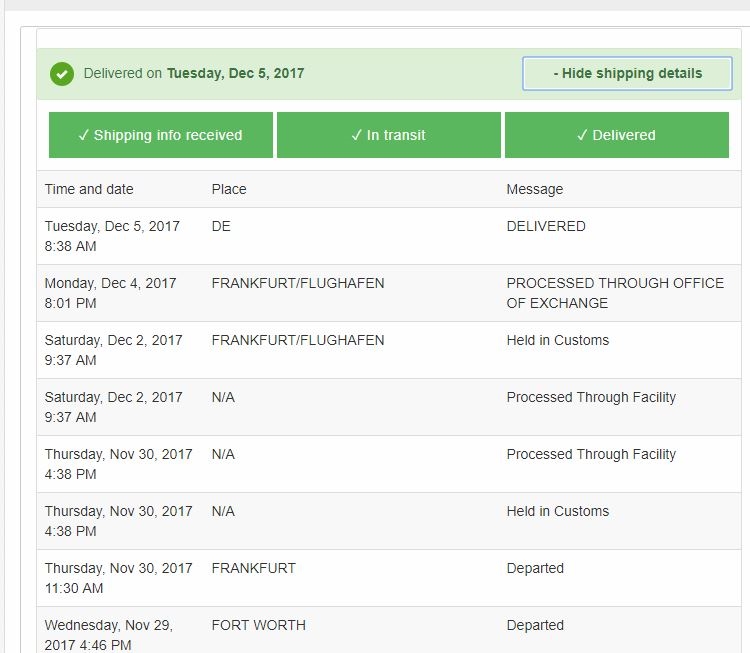Collapse using Hide shipping details button
This screenshot has width=750, height=653.
tap(627, 73)
